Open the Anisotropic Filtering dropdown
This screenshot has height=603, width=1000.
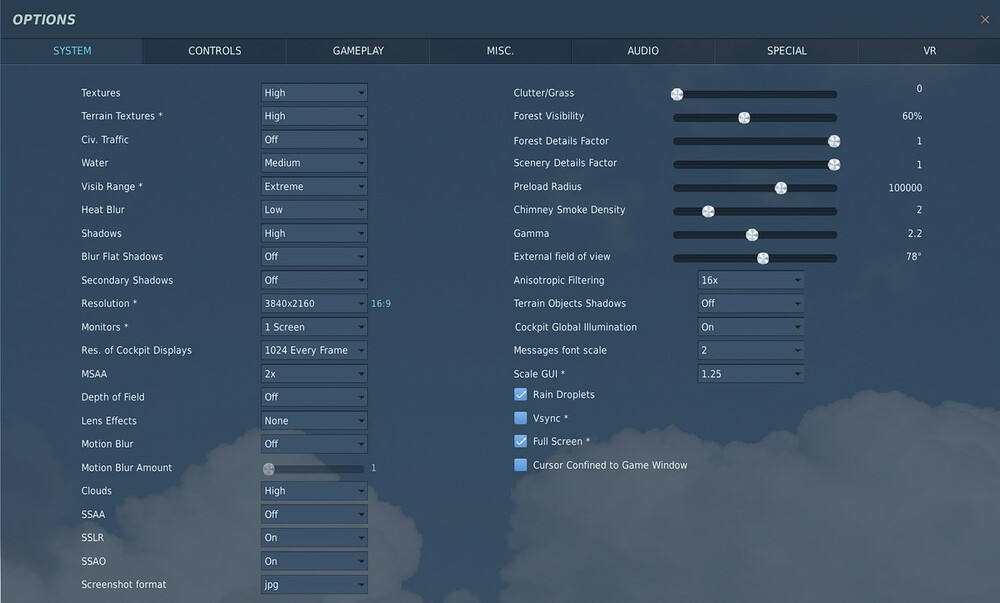pyautogui.click(x=751, y=279)
